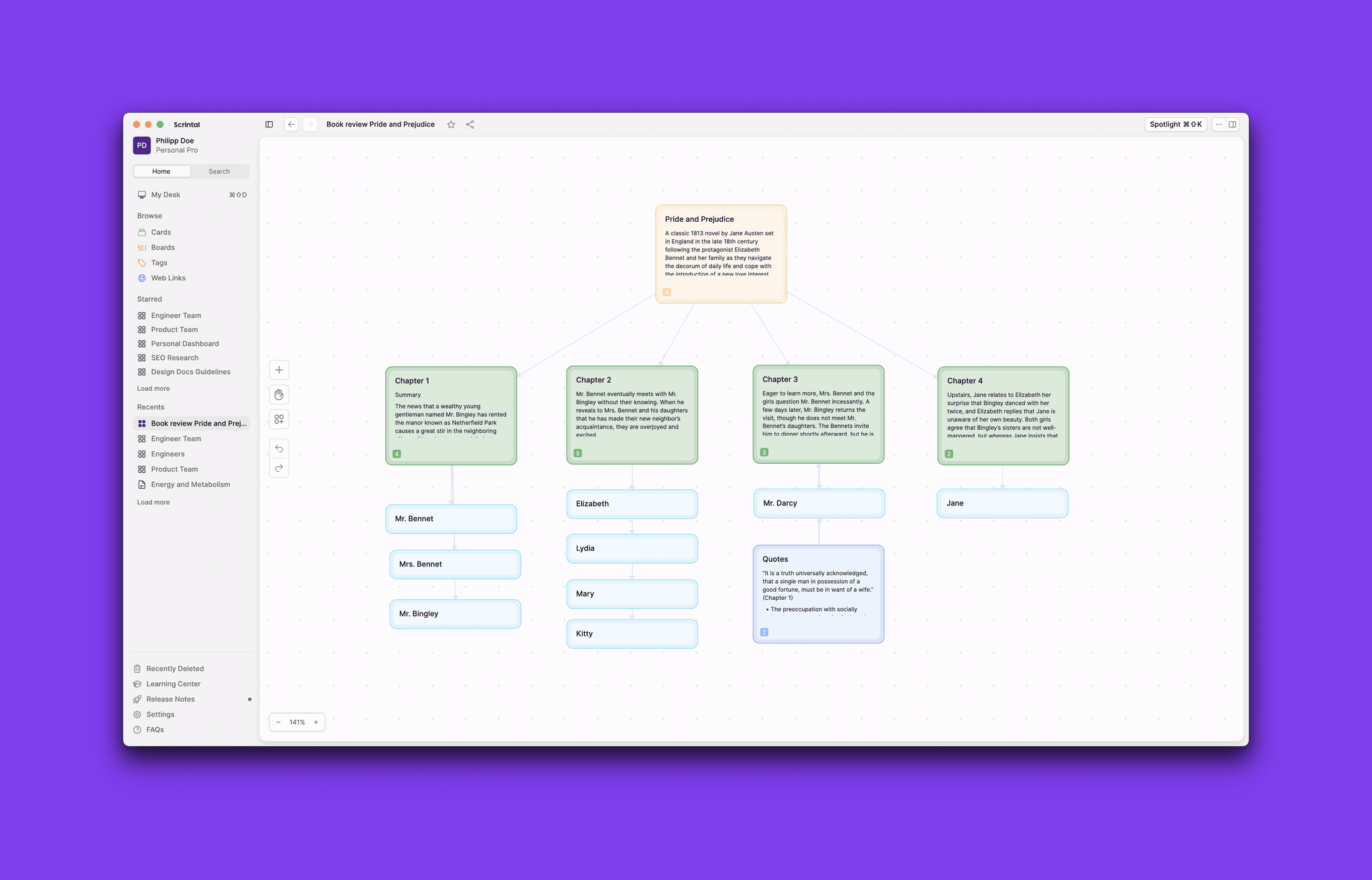Switch to the Search tab

(x=219, y=172)
